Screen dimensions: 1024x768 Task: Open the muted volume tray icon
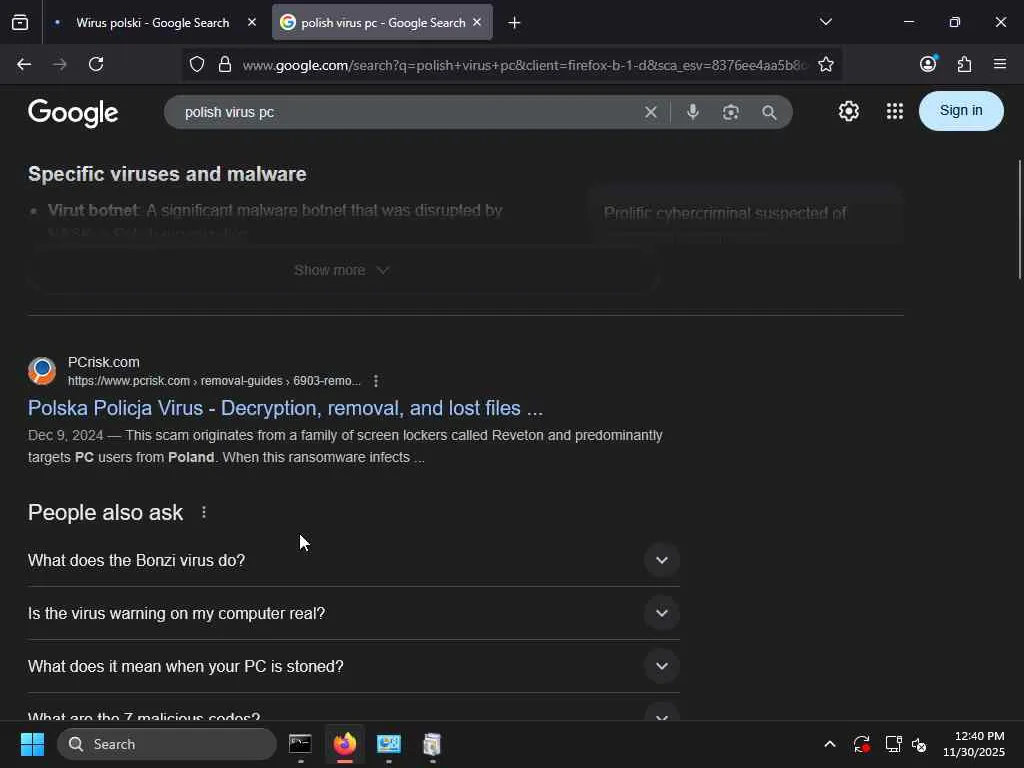point(919,744)
